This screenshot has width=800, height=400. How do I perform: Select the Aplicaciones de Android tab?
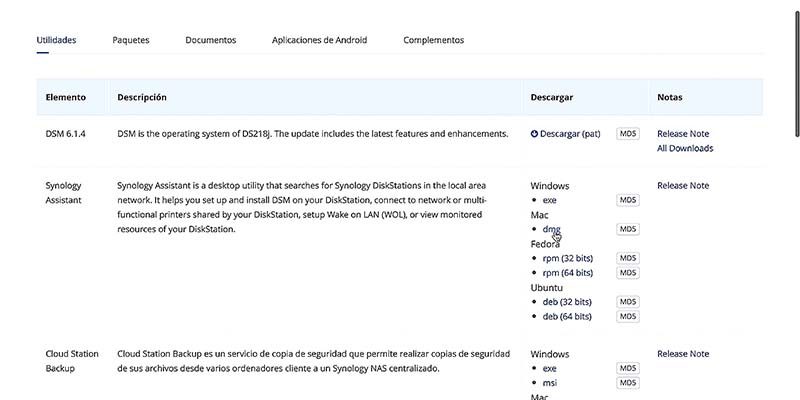click(319, 40)
